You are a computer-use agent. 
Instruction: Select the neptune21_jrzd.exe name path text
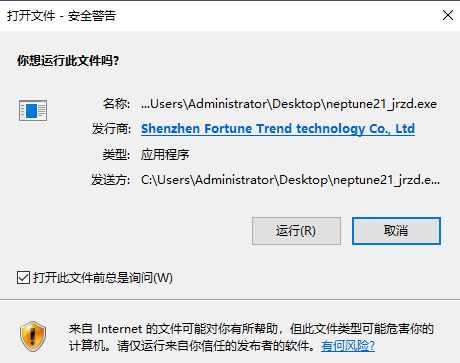[x=289, y=104]
